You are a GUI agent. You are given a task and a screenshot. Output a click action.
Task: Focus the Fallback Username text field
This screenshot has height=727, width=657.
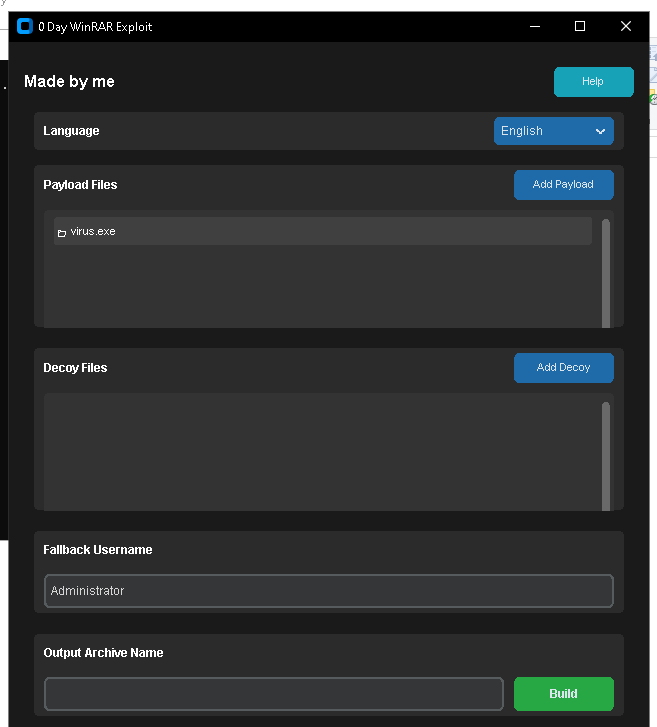coord(328,591)
